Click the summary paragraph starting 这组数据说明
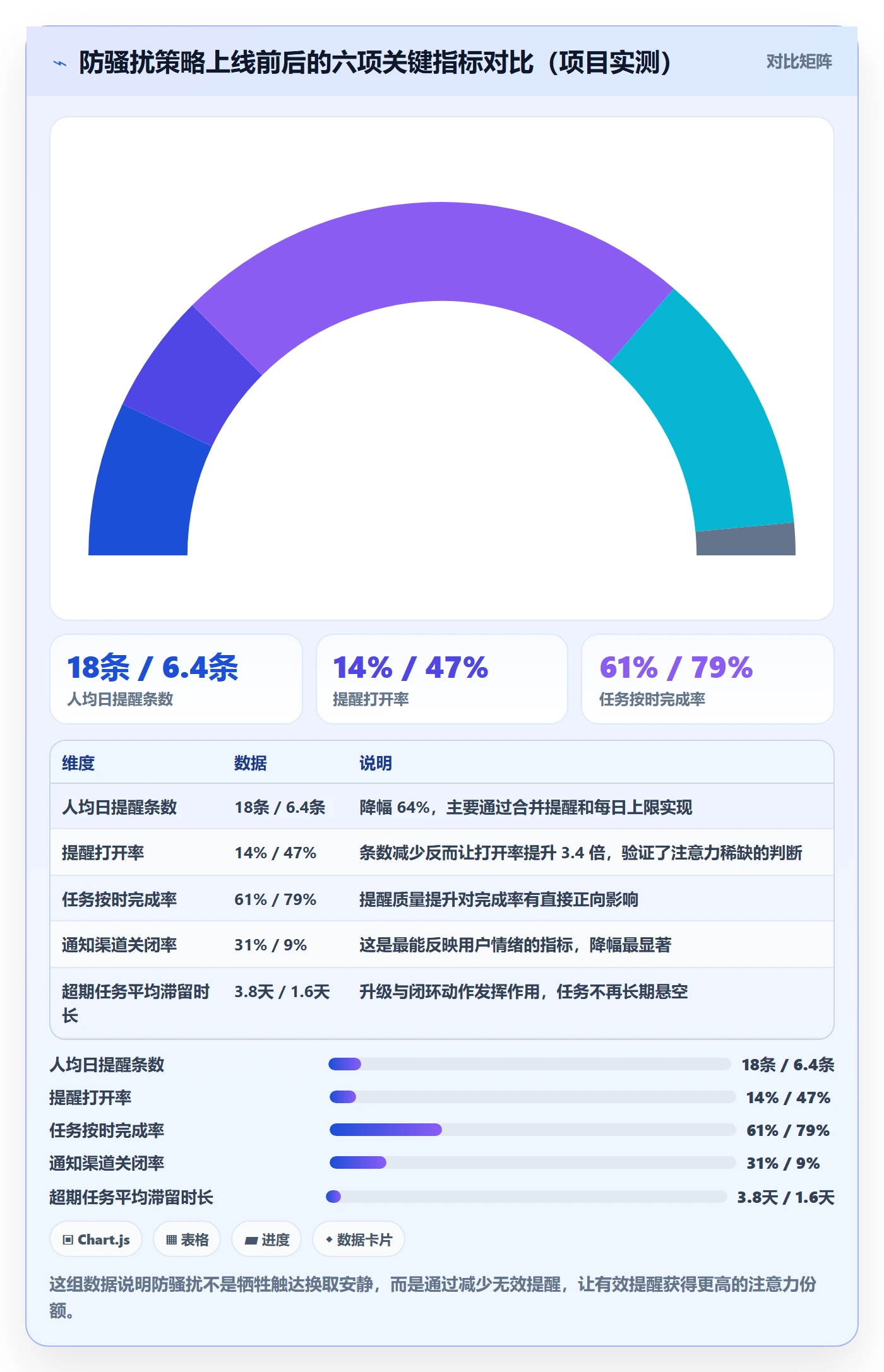Image resolution: width=884 pixels, height=1372 pixels. 433,1297
